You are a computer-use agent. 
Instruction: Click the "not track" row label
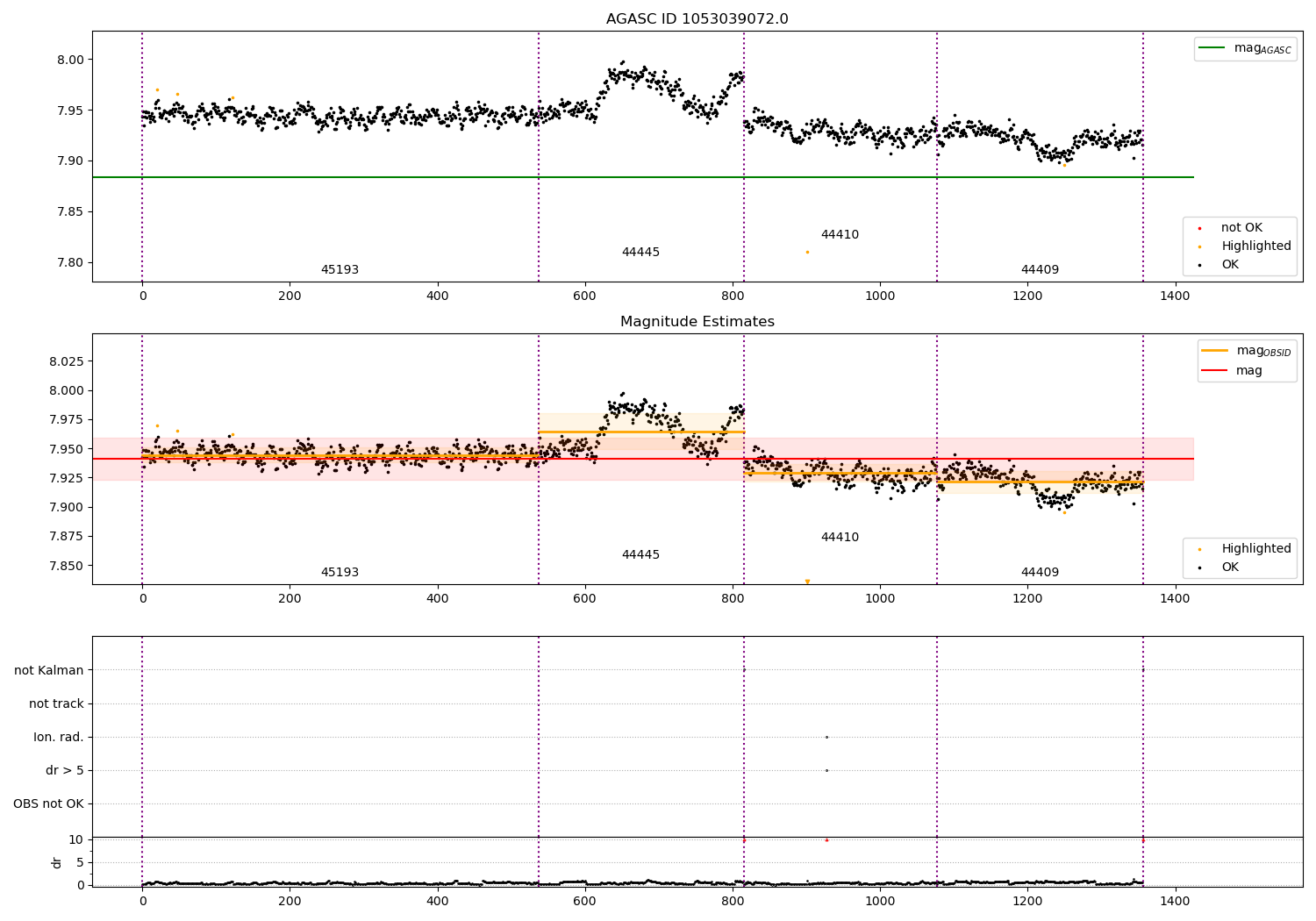[x=56, y=704]
